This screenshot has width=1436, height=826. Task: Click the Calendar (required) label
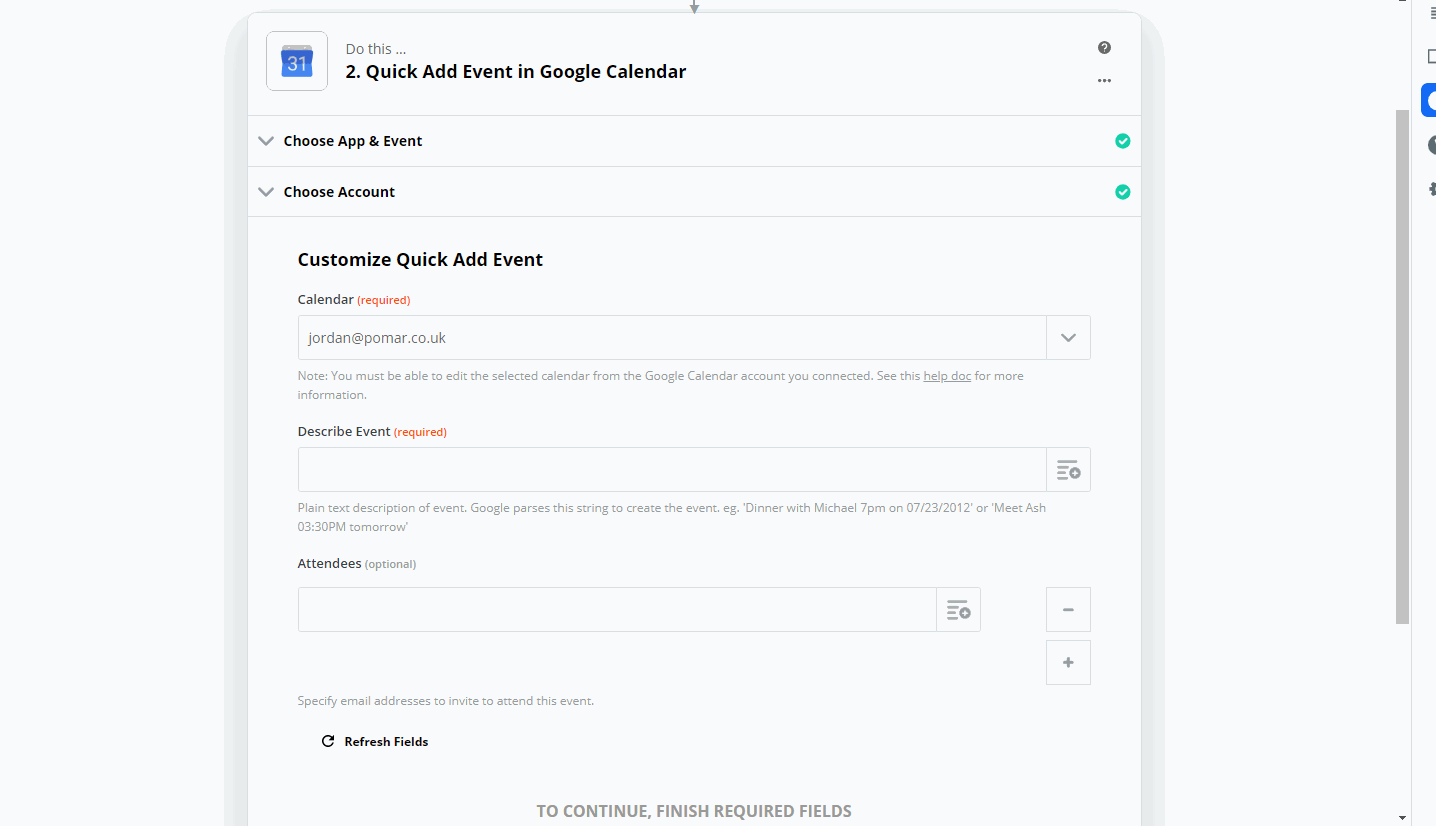click(x=354, y=300)
